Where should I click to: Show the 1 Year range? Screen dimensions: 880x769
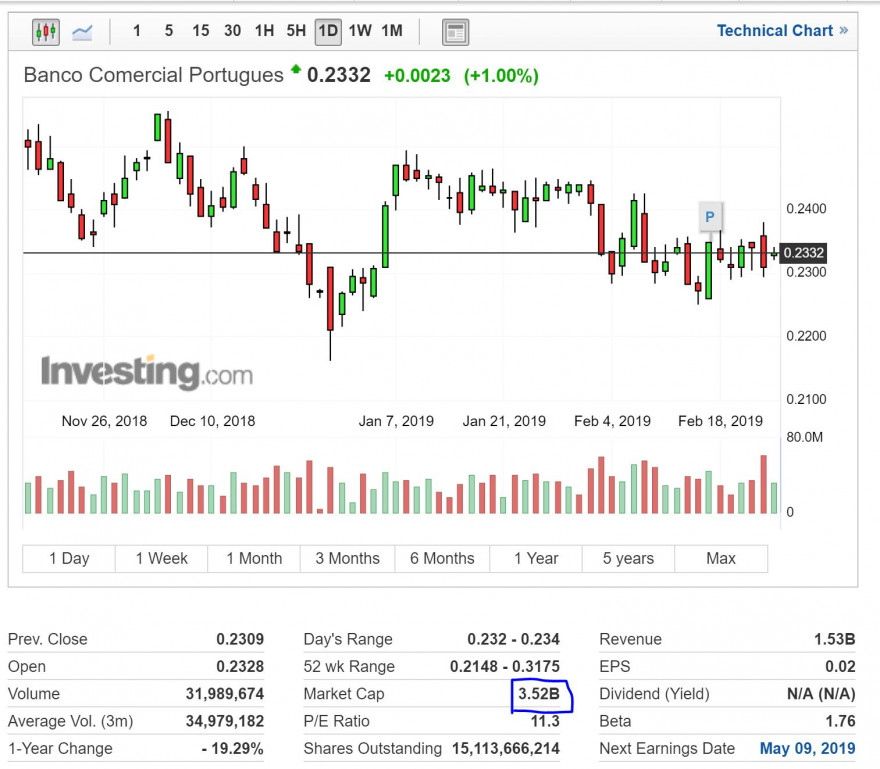[x=536, y=559]
